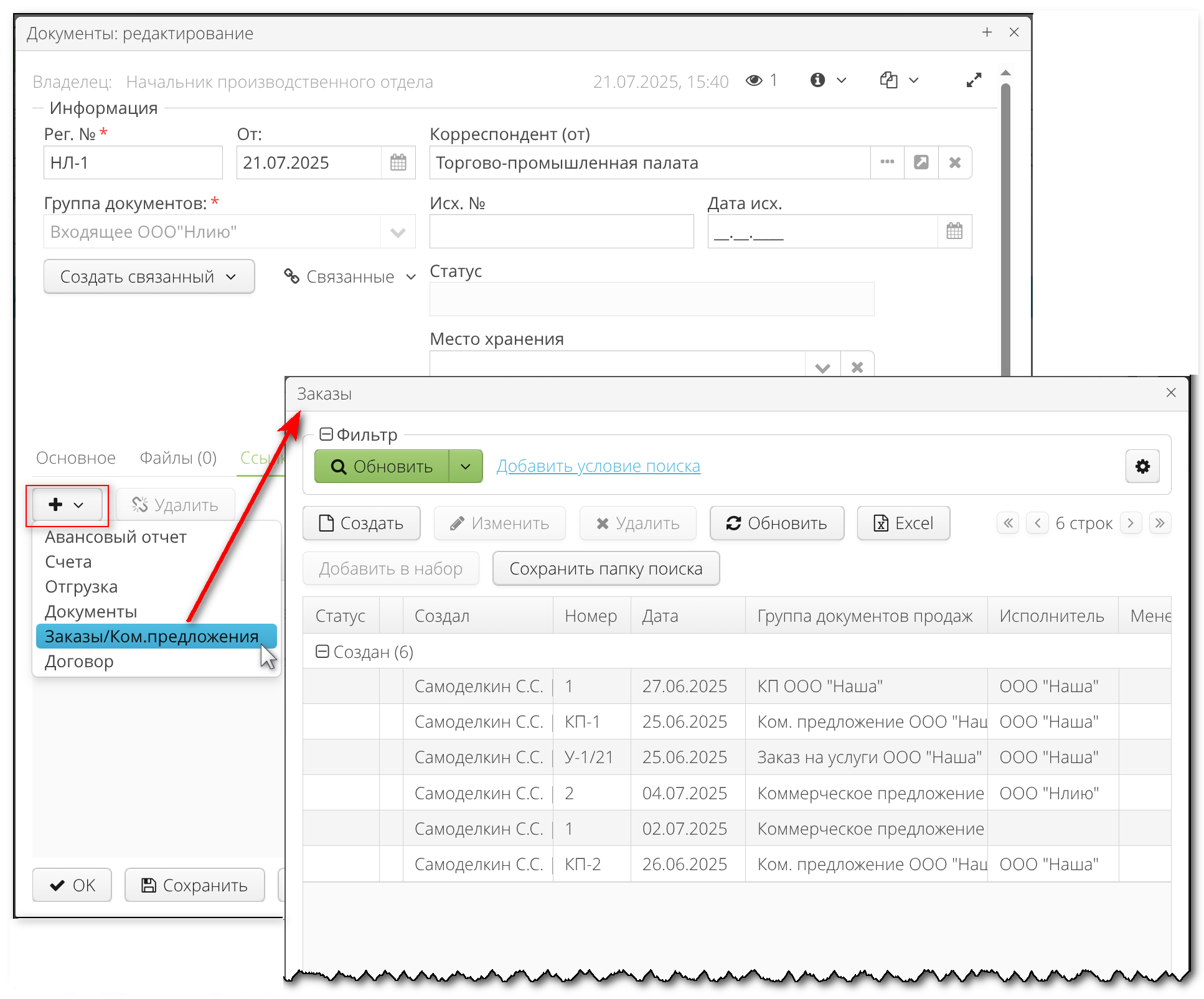Select Заказы/Ком.предложения in the menu
This screenshot has height=999, width=1204.
tap(151, 636)
